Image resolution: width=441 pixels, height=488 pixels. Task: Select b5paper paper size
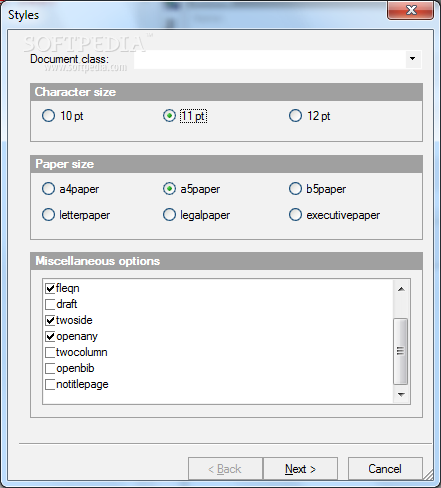(295, 189)
